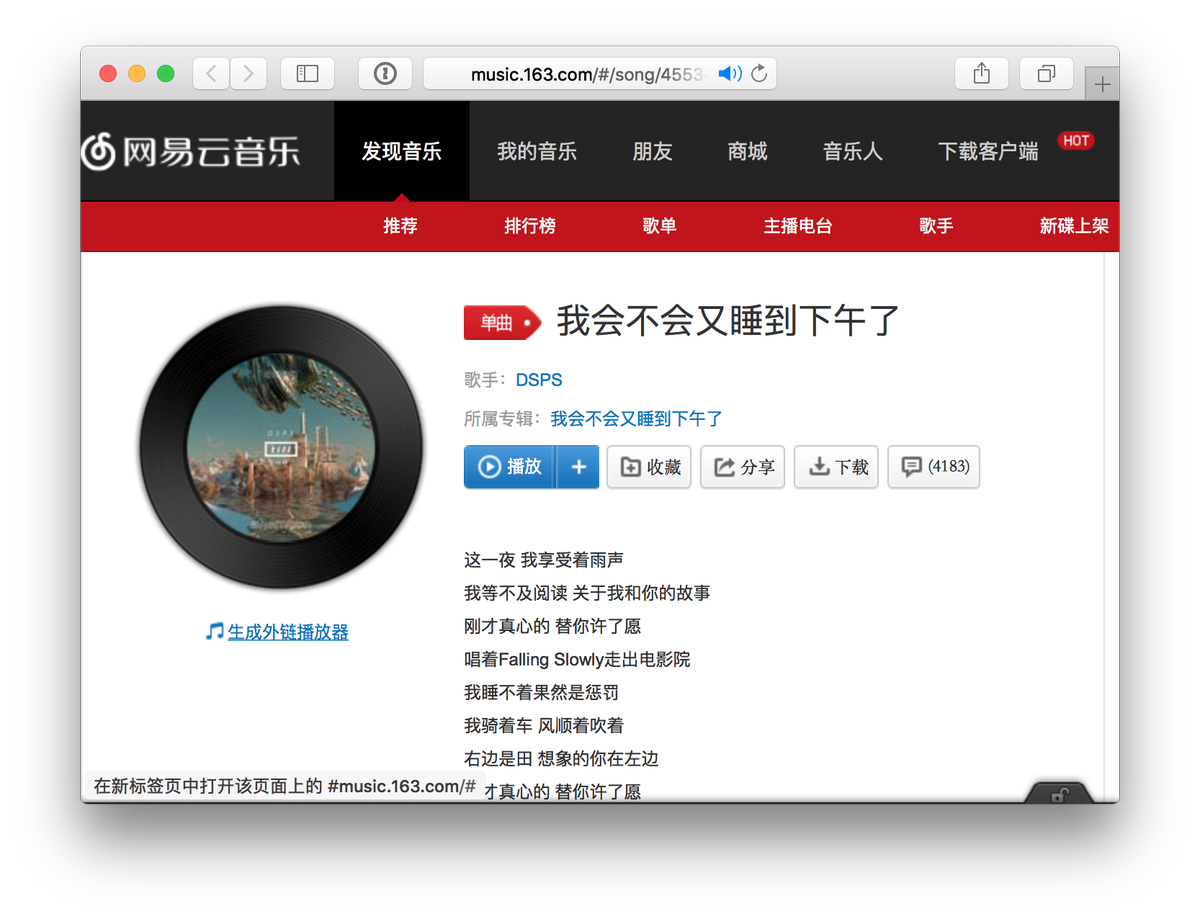Open the 新碟上架 sub-tab
1200x919 pixels.
point(1074,226)
